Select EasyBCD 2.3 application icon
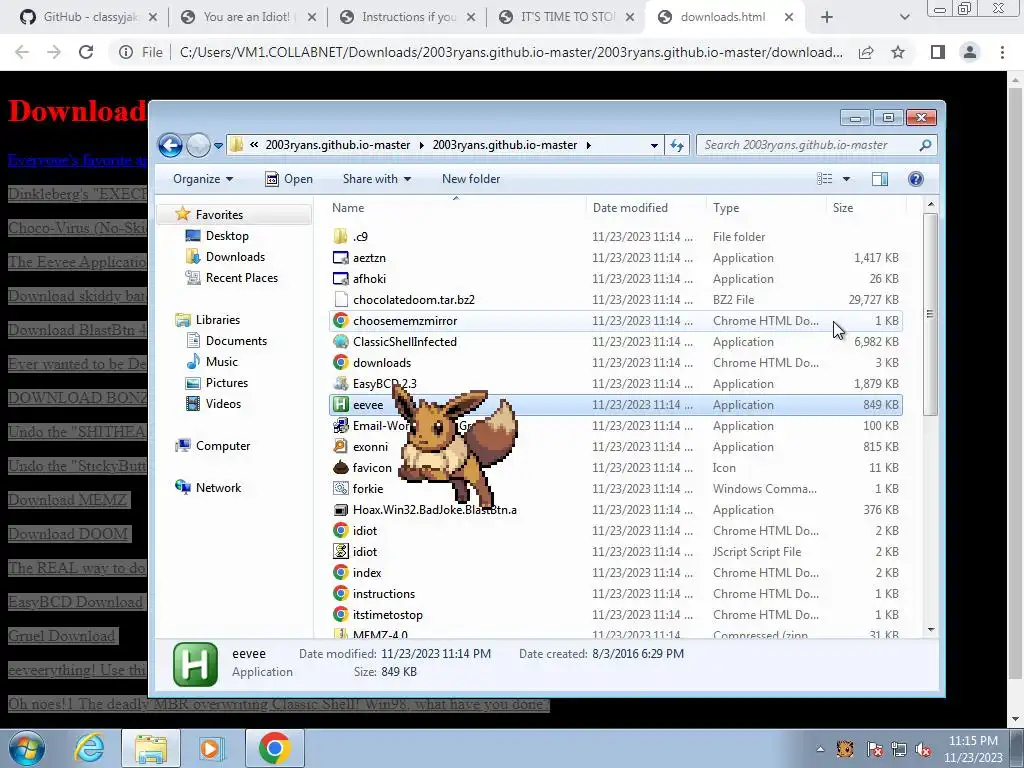The width and height of the screenshot is (1024, 768). tap(340, 383)
